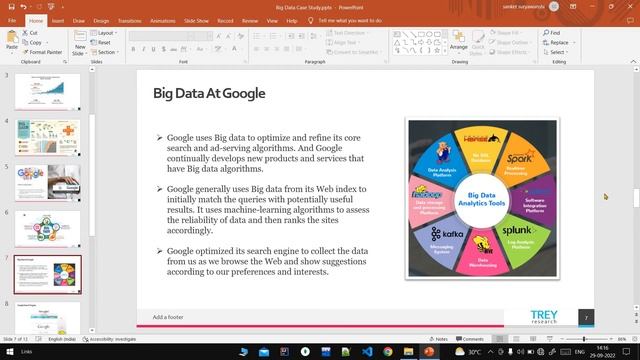Start Slide Show from the status bar icon
Image resolution: width=640 pixels, height=360 pixels.
point(550,339)
